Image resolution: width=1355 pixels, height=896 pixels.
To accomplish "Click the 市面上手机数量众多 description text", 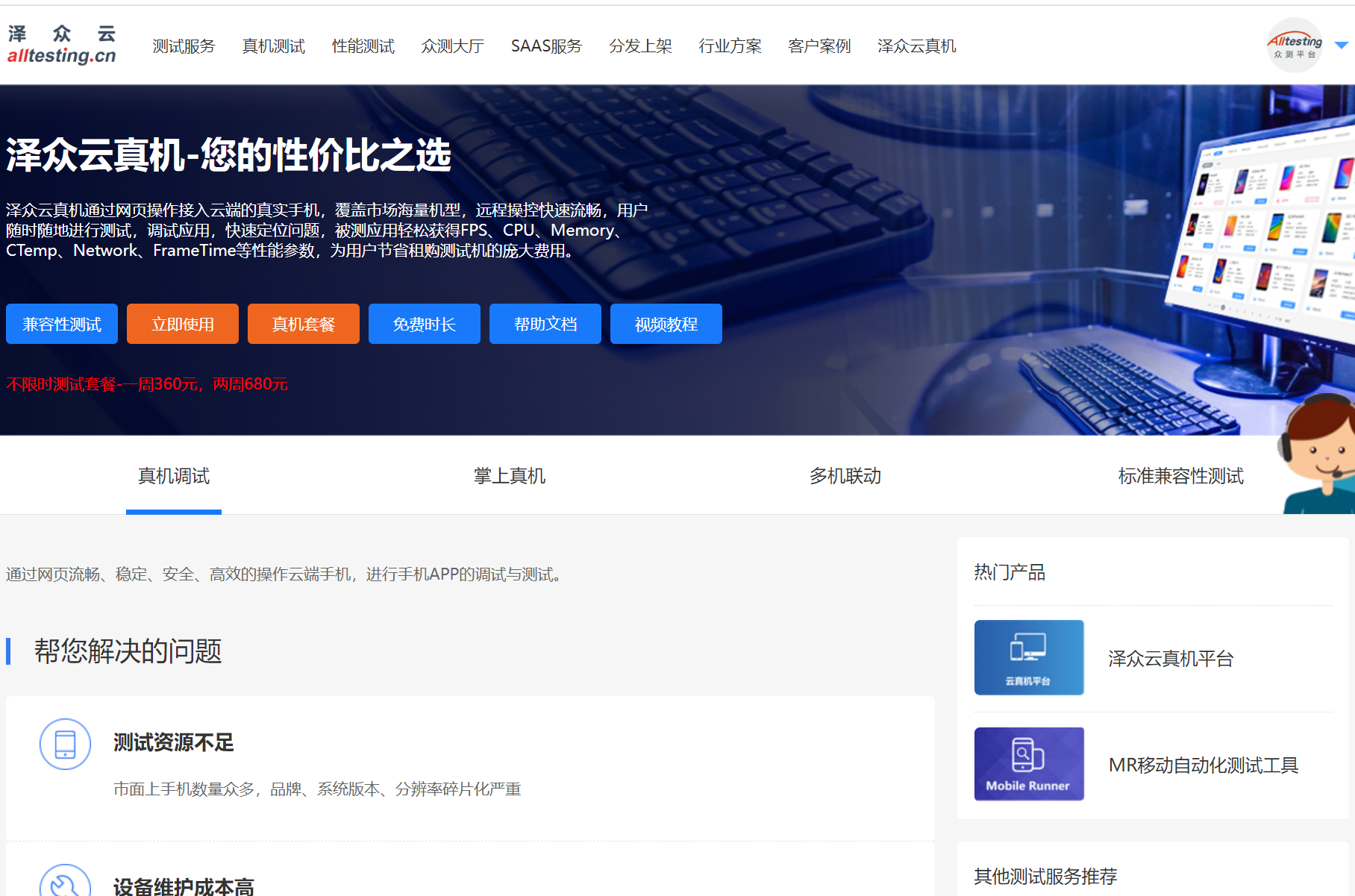I will (x=317, y=789).
